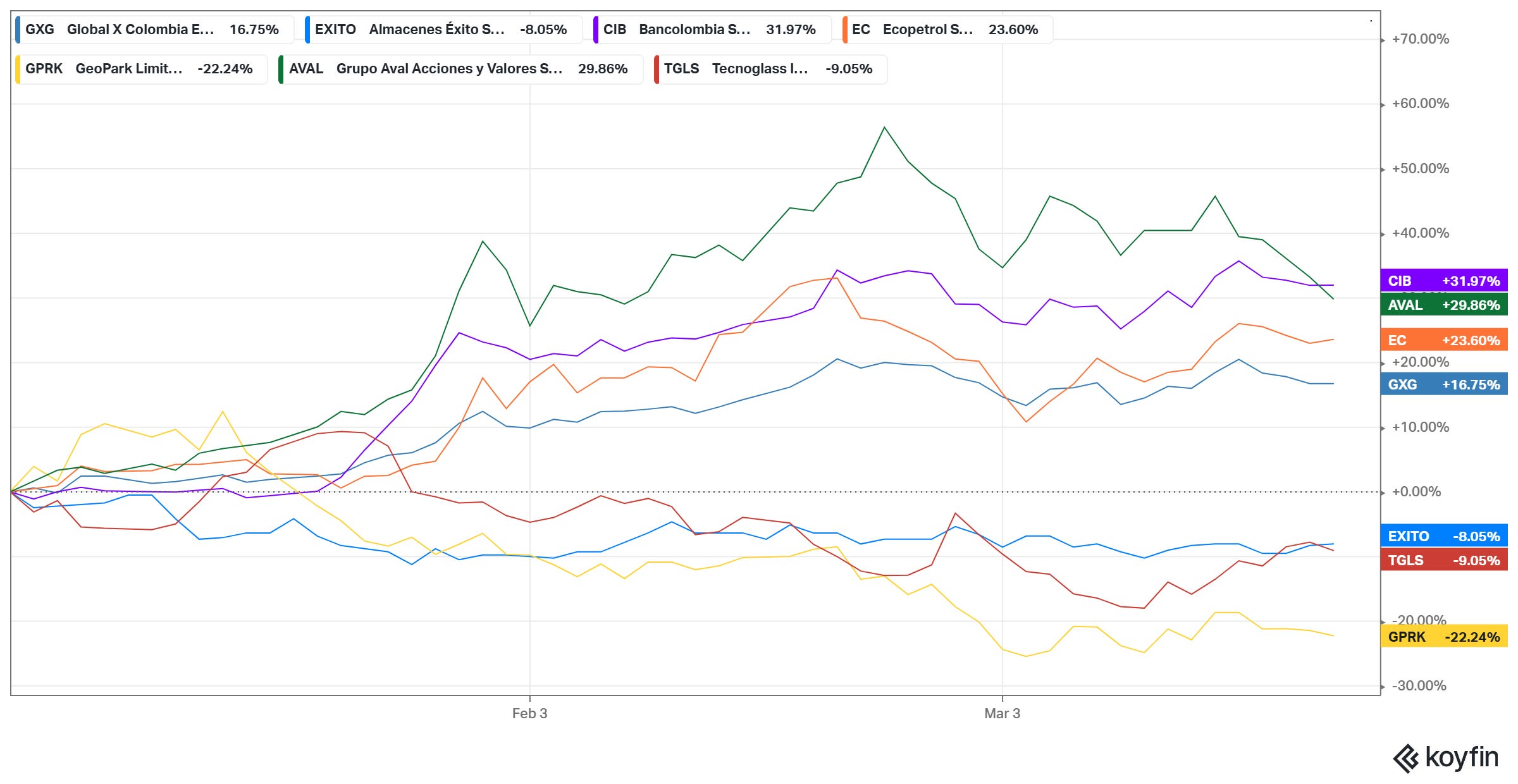The image size is (1518, 784).
Task: Click the koyfin logo
Action: tap(1445, 757)
